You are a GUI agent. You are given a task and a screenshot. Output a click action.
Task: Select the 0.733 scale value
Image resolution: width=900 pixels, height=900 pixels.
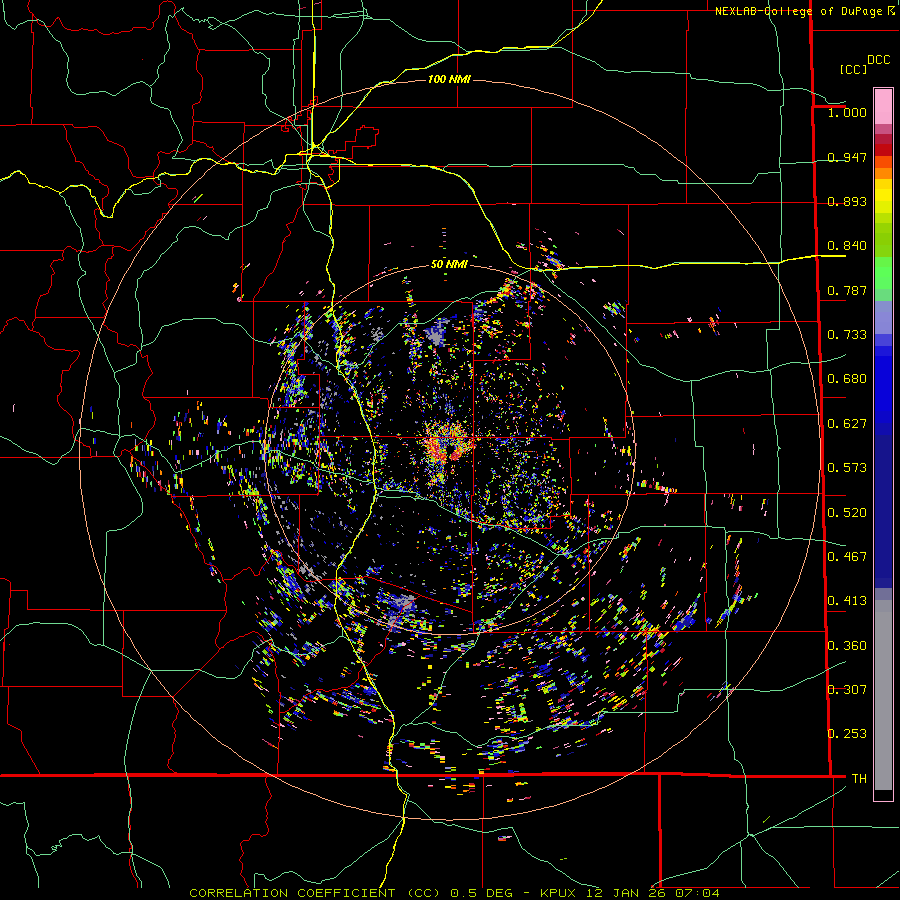[x=847, y=335]
